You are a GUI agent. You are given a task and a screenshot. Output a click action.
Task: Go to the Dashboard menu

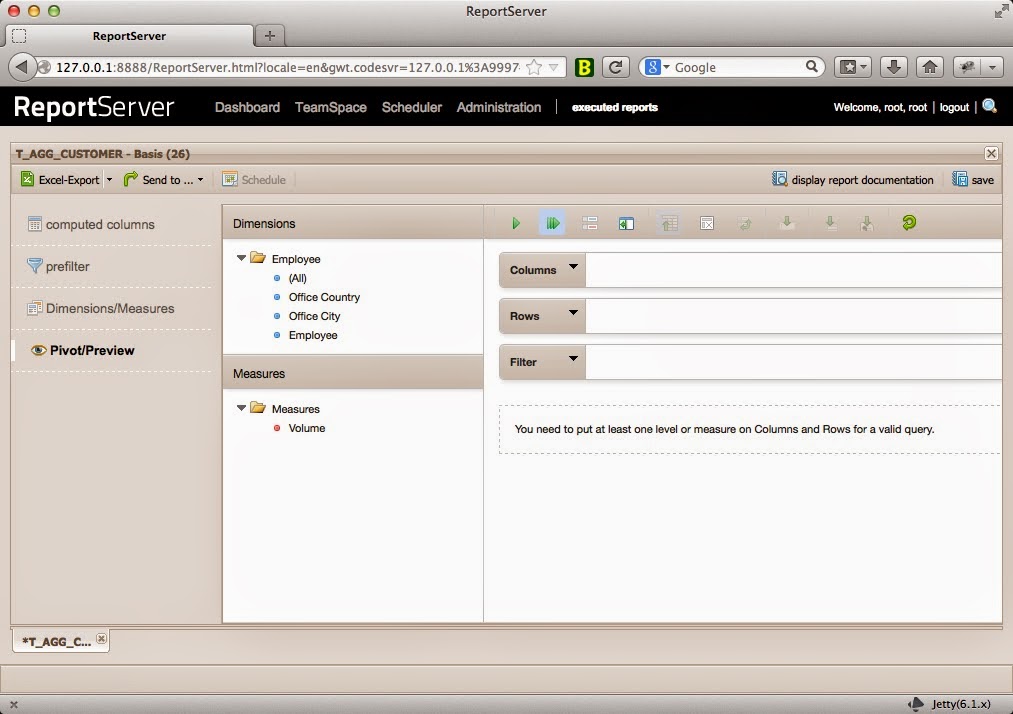pyautogui.click(x=247, y=107)
